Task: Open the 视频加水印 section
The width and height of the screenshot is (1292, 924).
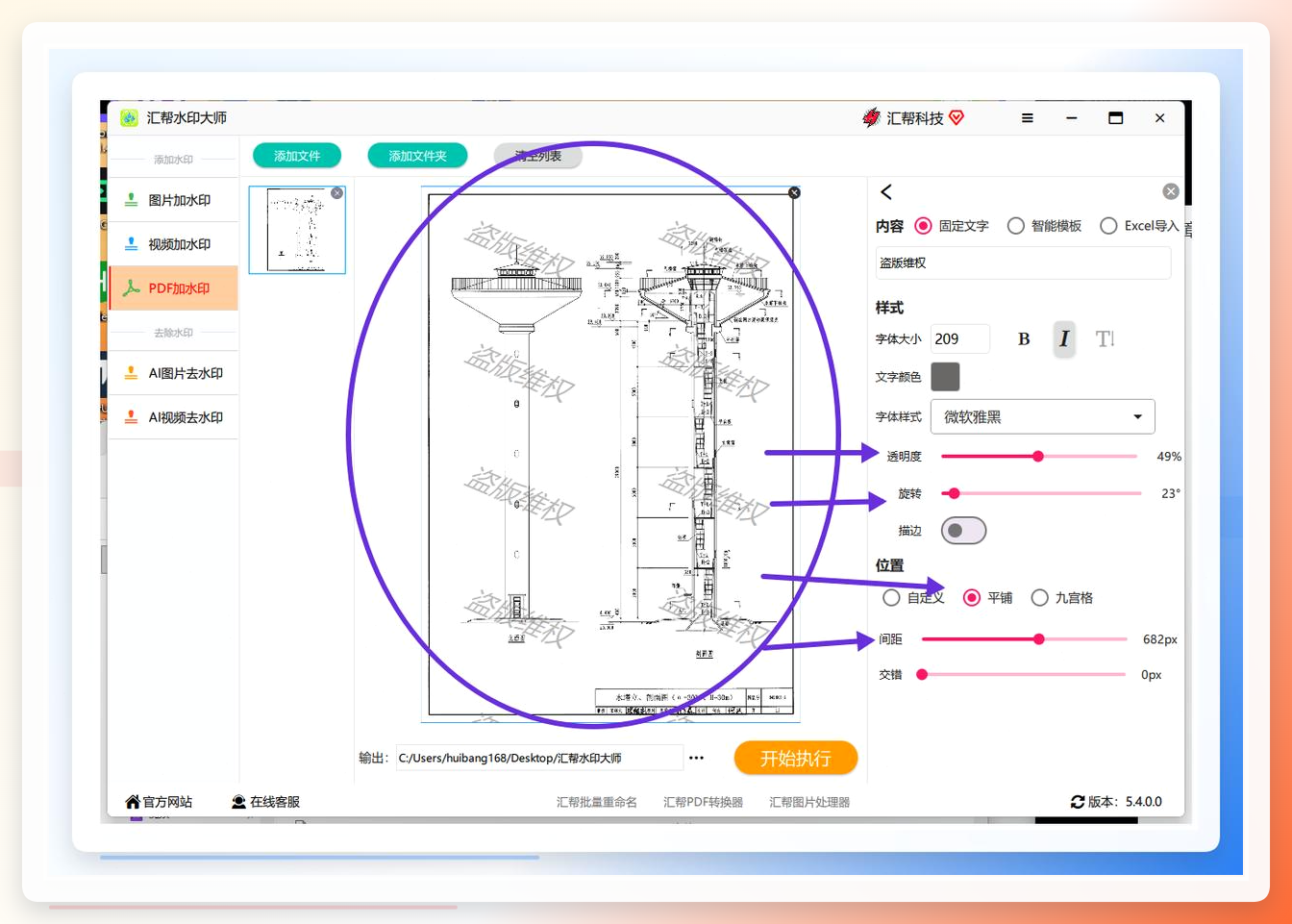Action: (173, 244)
